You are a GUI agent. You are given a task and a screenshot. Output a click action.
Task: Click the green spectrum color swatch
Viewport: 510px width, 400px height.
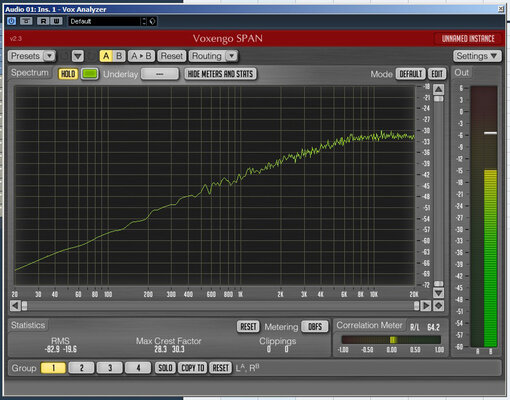[90, 74]
